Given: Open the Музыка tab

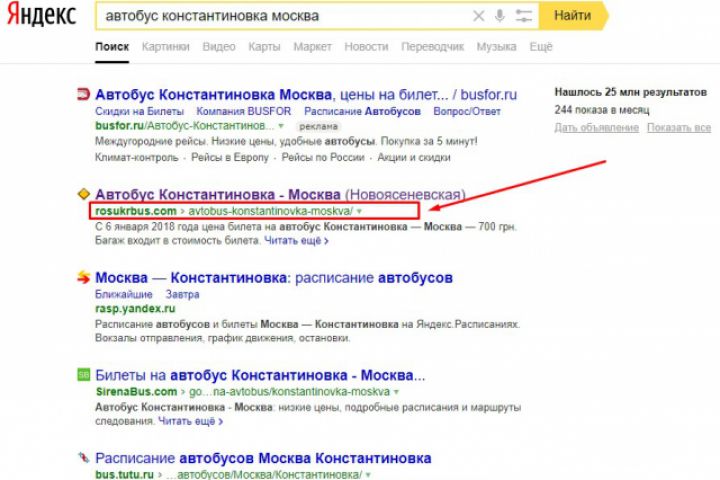Looking at the screenshot, I should [496, 47].
